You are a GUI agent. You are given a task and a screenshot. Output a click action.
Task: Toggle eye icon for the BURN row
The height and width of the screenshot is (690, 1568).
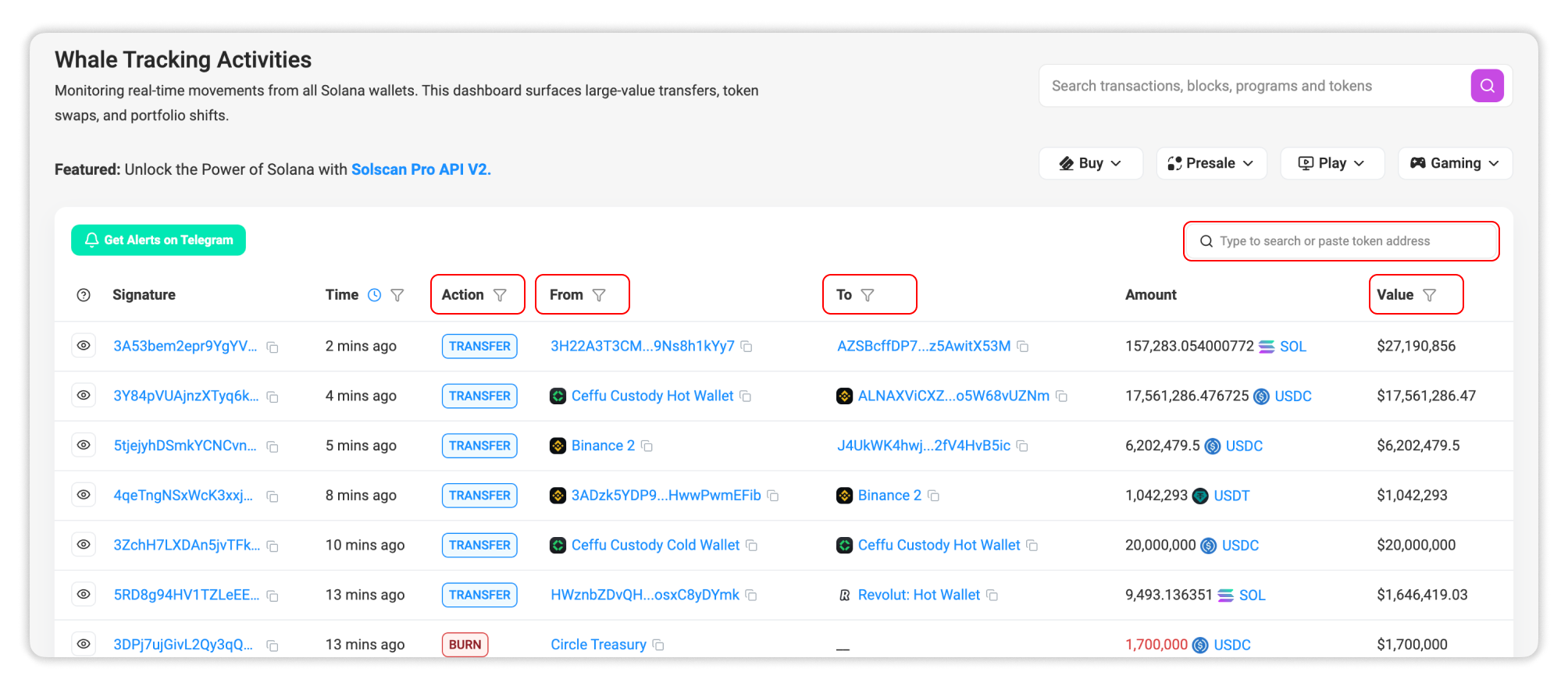[84, 645]
